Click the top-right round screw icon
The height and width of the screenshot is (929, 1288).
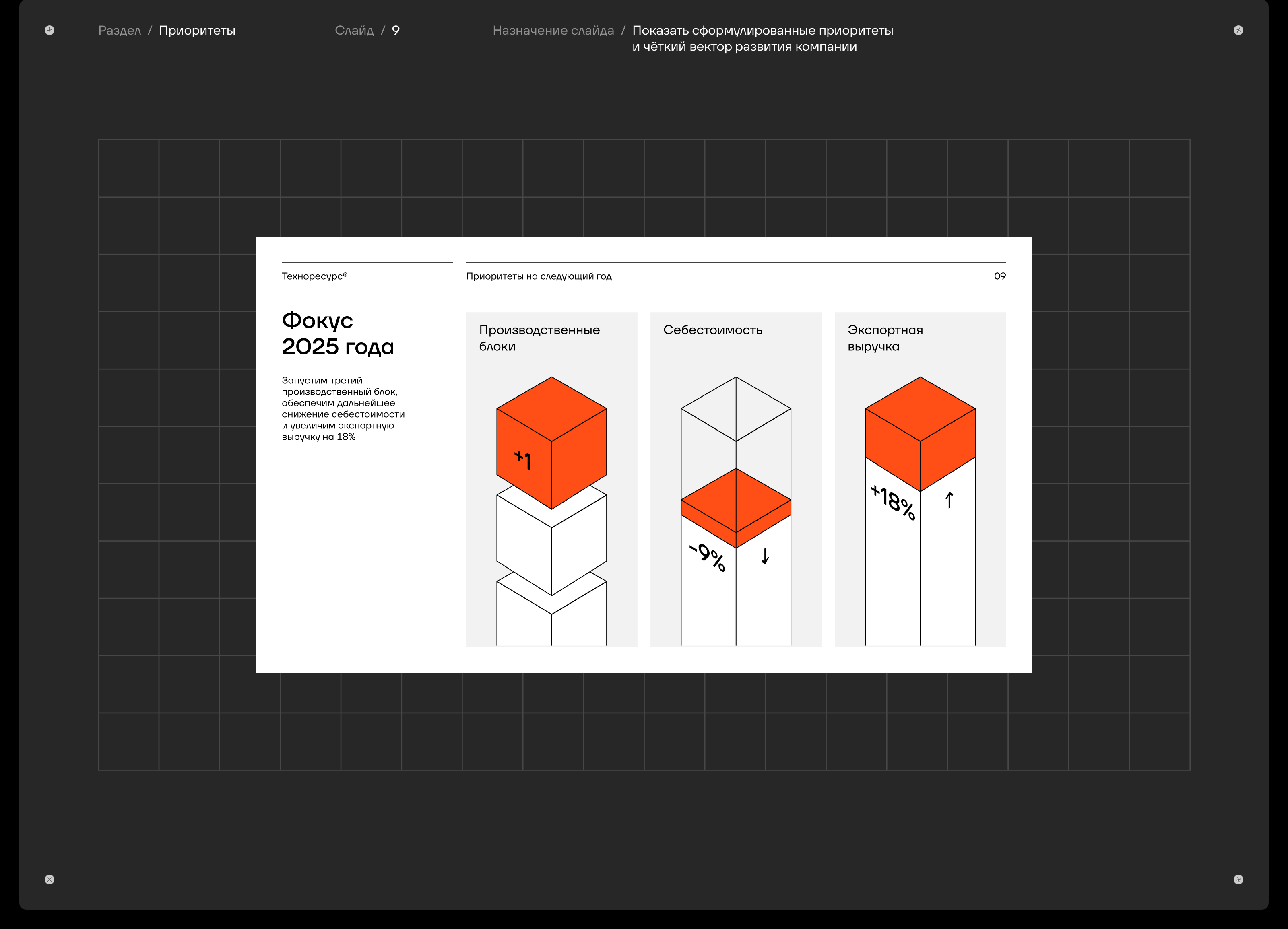coord(1238,30)
